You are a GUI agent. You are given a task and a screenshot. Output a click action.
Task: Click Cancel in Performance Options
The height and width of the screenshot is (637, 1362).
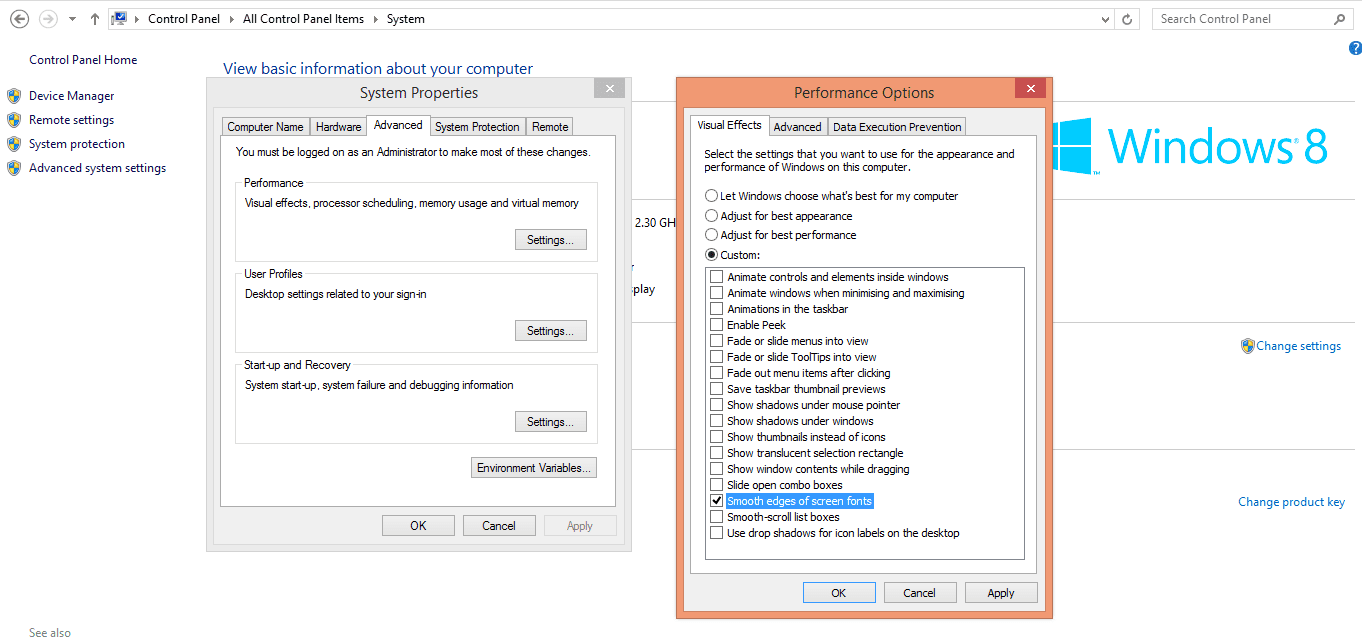coord(920,593)
